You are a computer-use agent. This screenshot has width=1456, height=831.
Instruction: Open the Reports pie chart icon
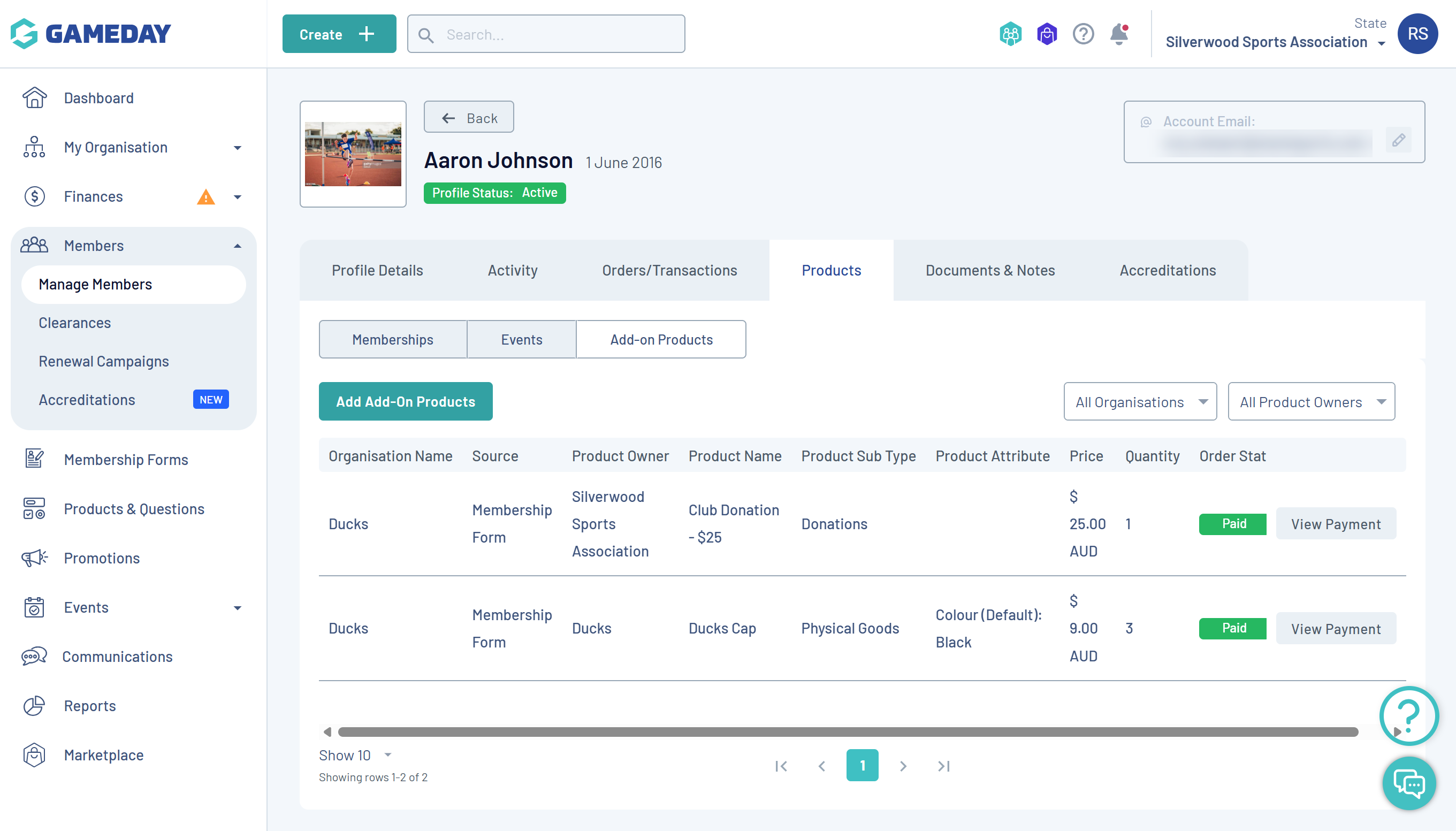34,706
